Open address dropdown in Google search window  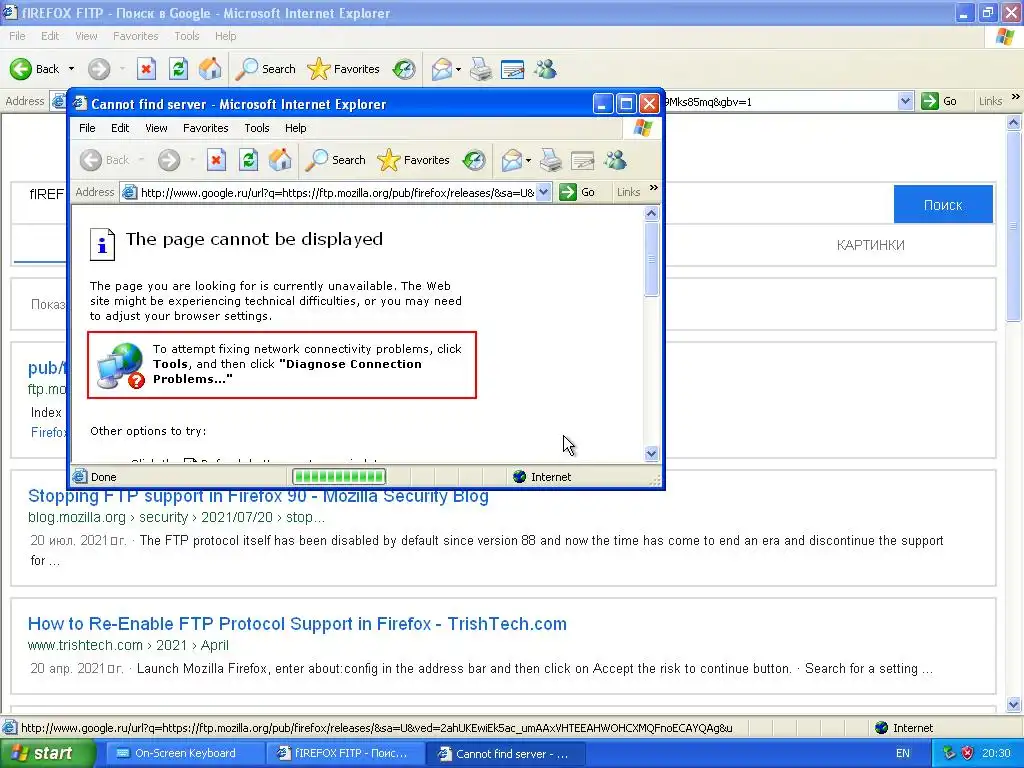click(905, 101)
